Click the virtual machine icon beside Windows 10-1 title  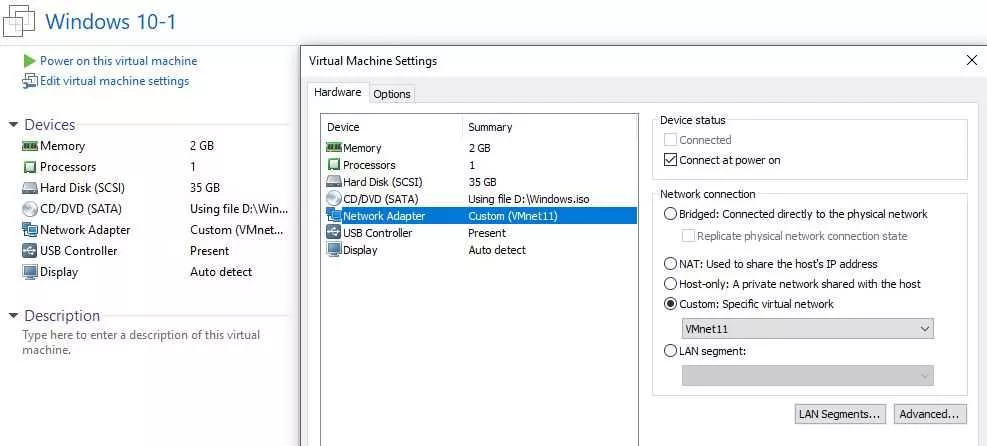18,20
